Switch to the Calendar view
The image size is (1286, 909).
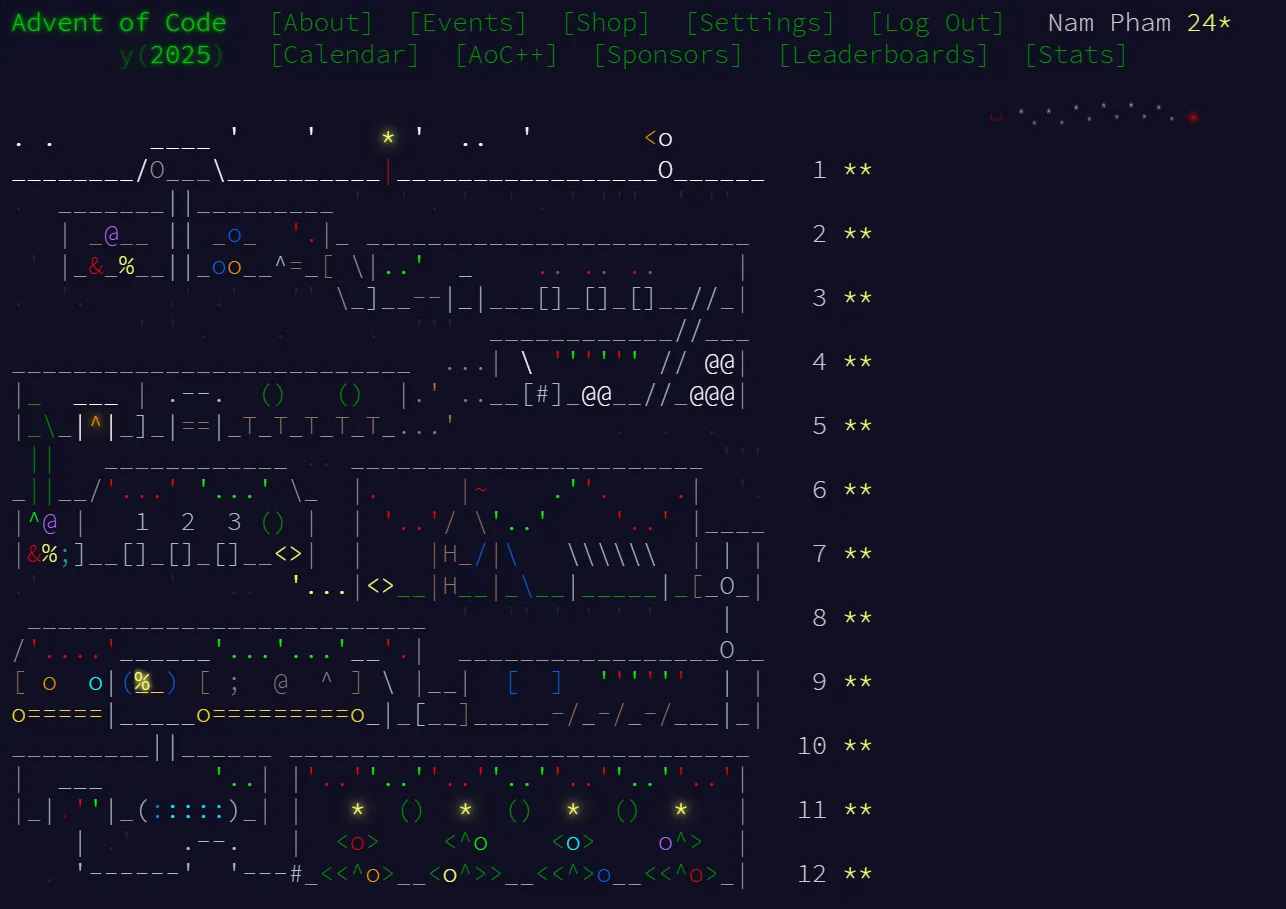click(345, 55)
